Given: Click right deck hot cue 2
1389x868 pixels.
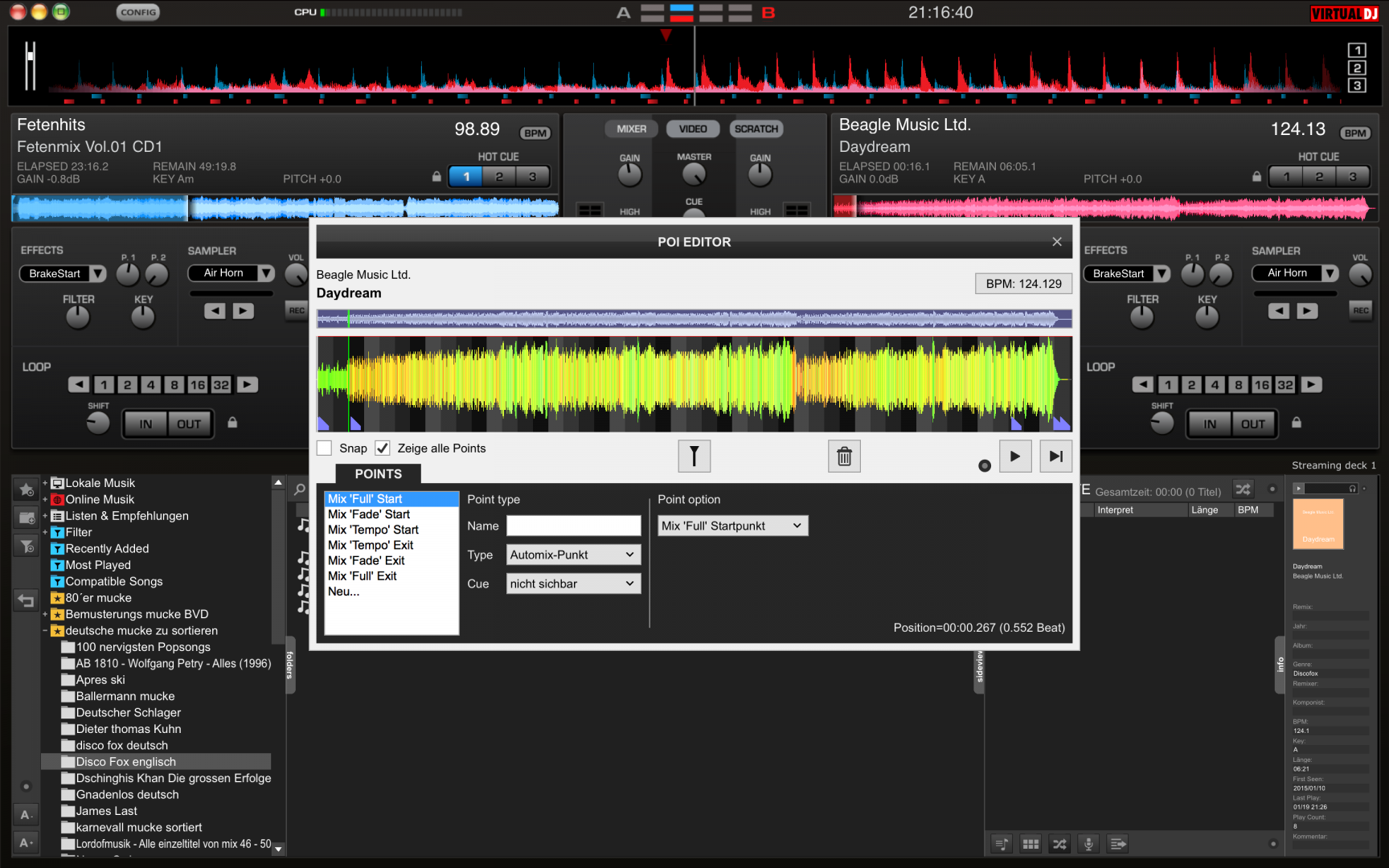Looking at the screenshot, I should click(1319, 177).
